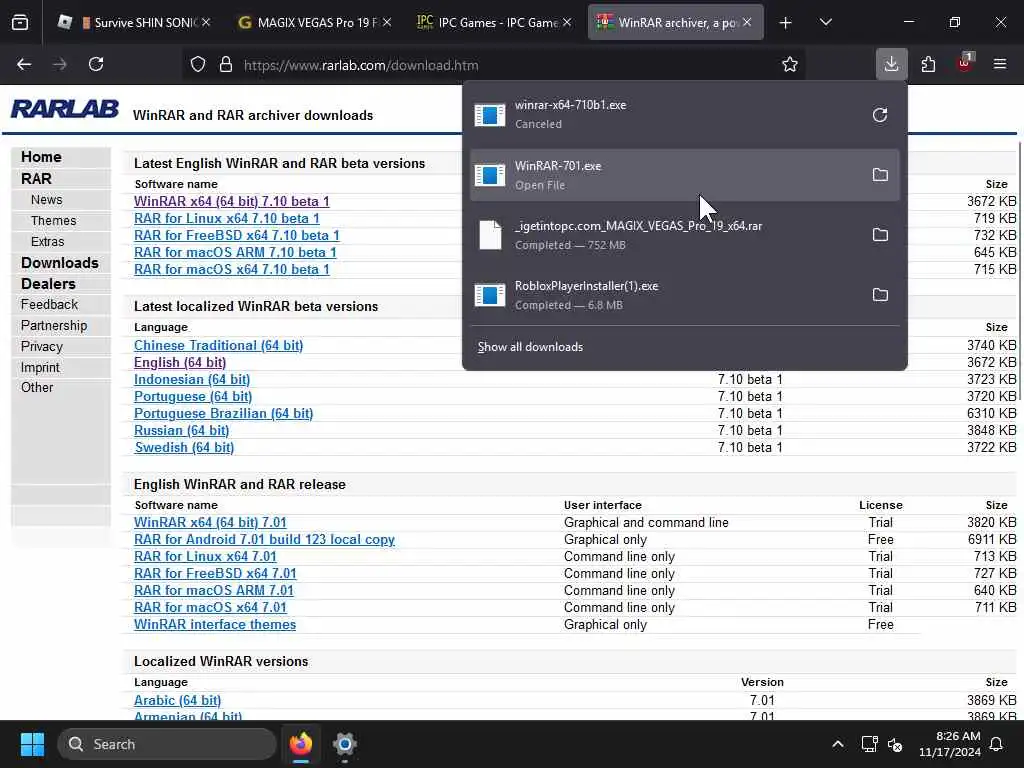Switch to the MAGIX VEGAS Pro 19 tab

pos(315,22)
